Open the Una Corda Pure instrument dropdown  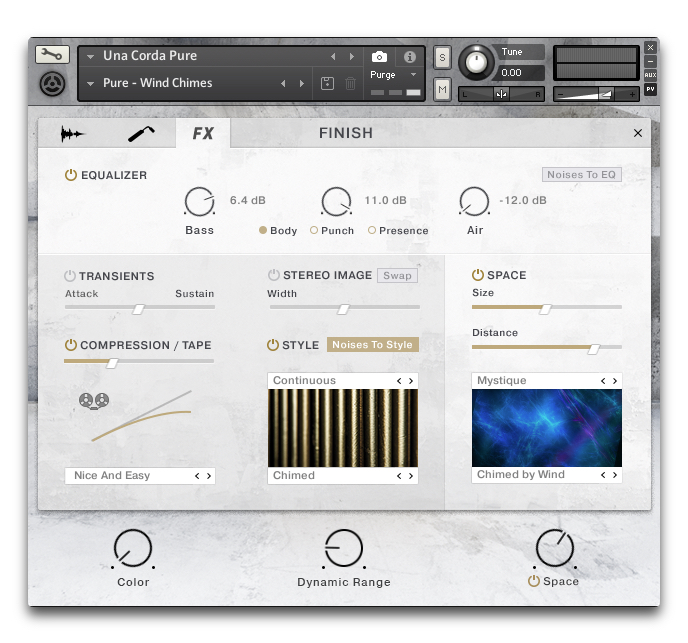pyautogui.click(x=90, y=57)
